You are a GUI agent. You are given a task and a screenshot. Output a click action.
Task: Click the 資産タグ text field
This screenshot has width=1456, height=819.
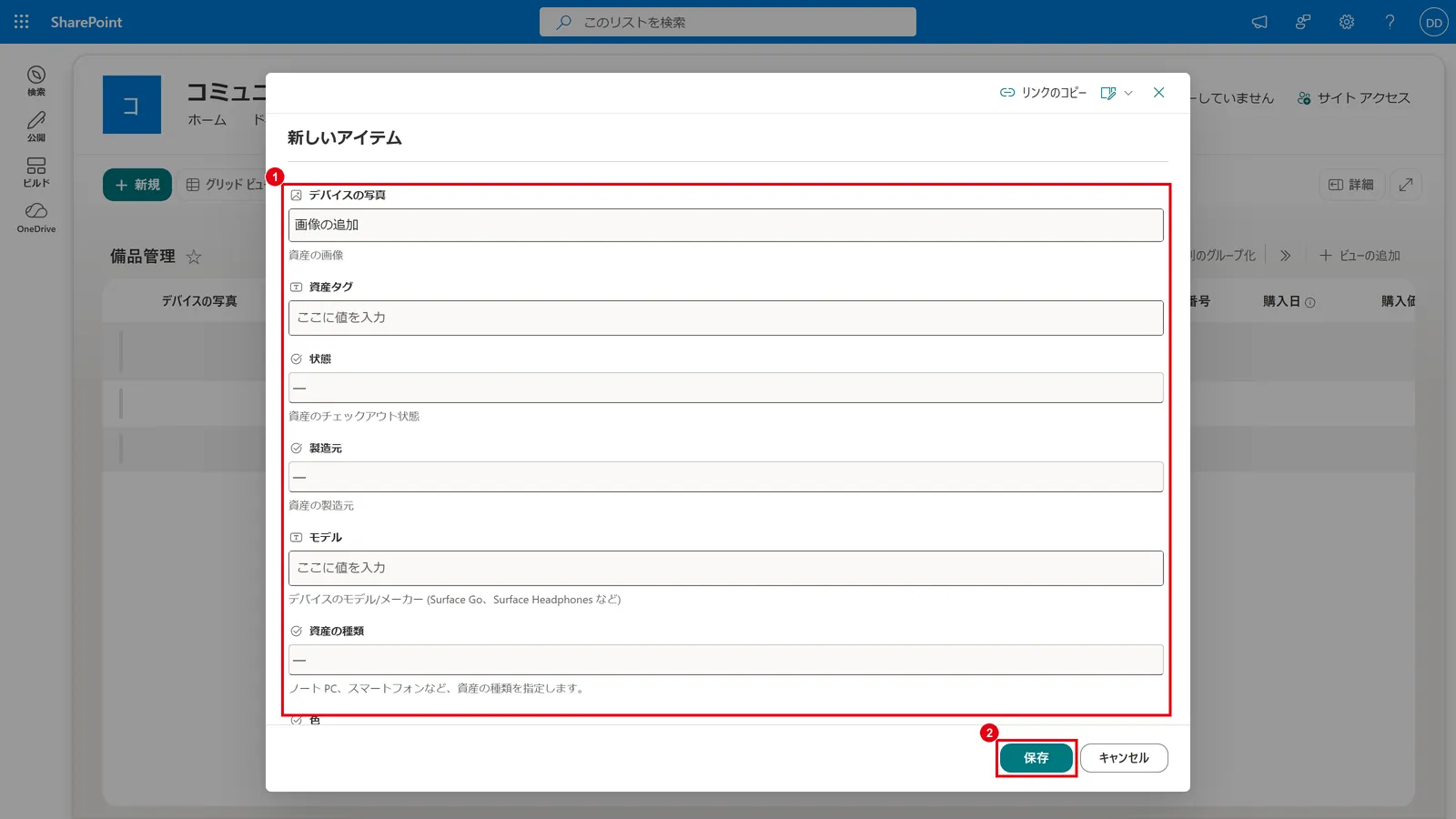726,318
